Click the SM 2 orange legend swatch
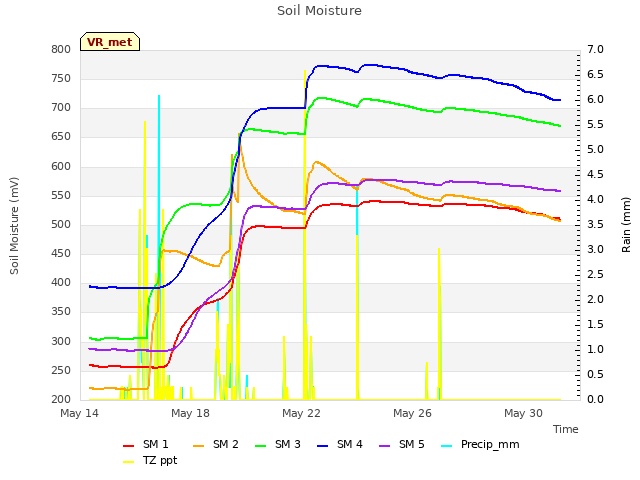Screen dimensions: 640x480 [x=198, y=445]
